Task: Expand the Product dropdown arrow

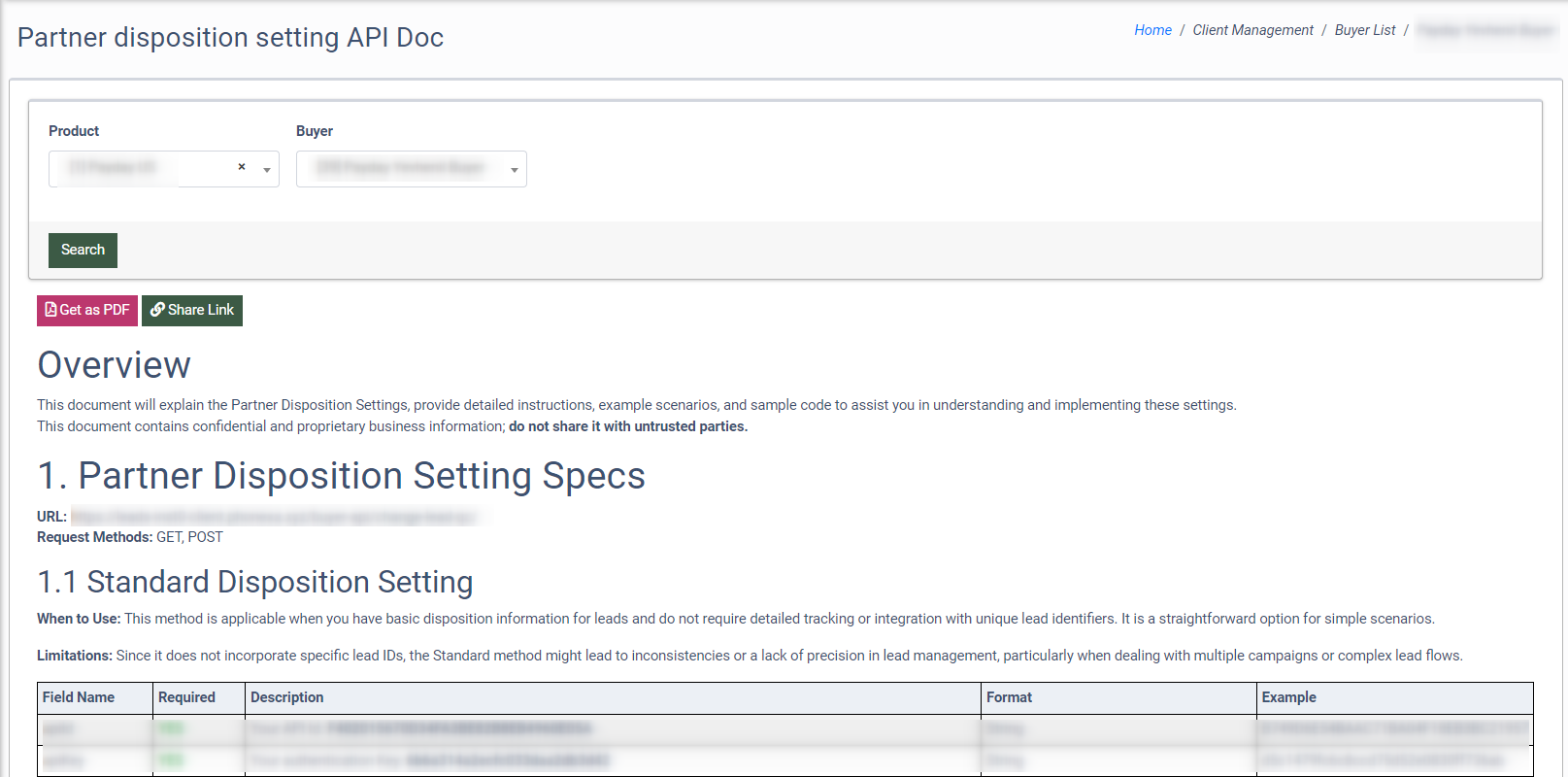Action: (x=267, y=170)
